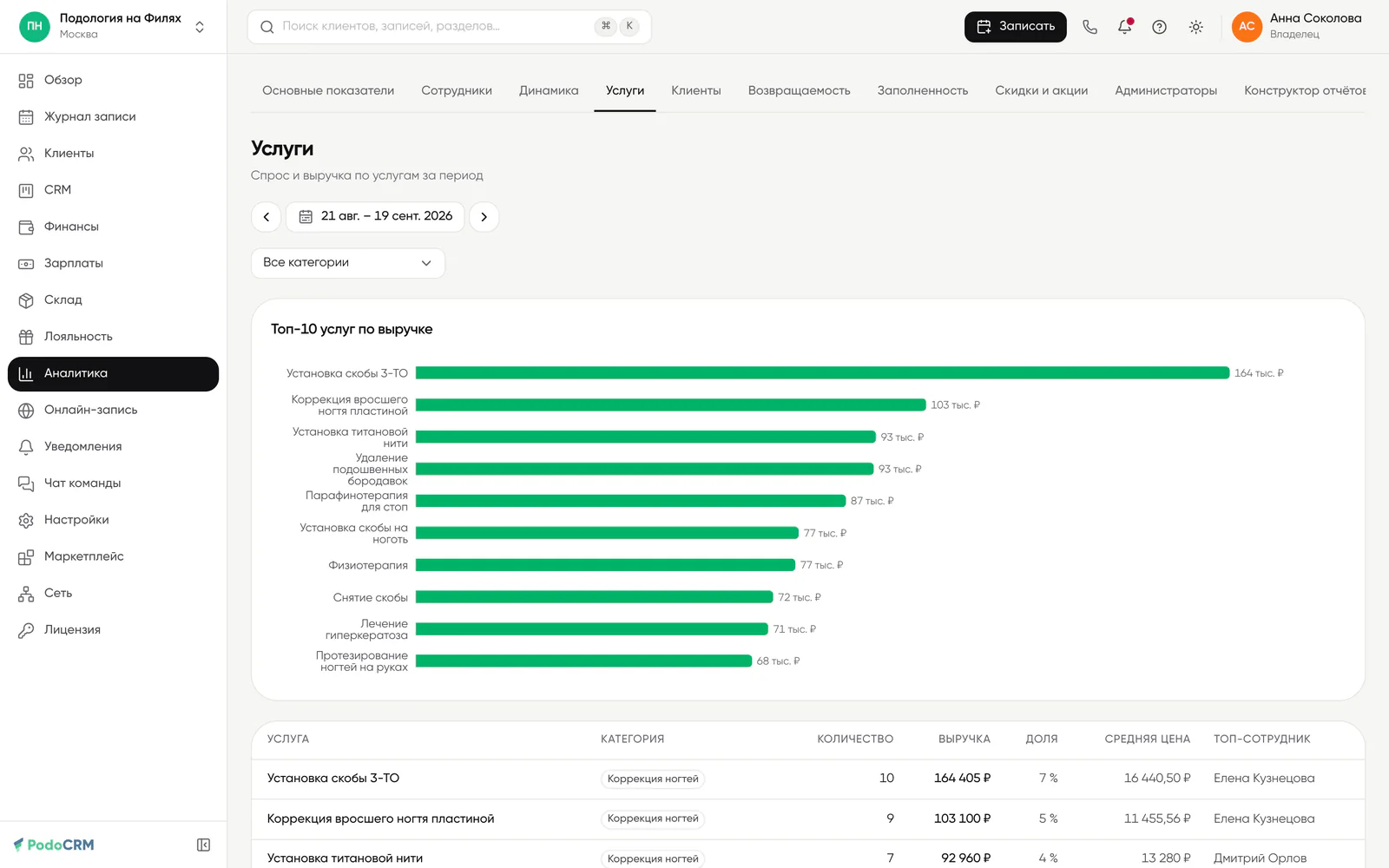
Task: Click Парафинотерапия для стоп chart label
Action: [x=357, y=501]
